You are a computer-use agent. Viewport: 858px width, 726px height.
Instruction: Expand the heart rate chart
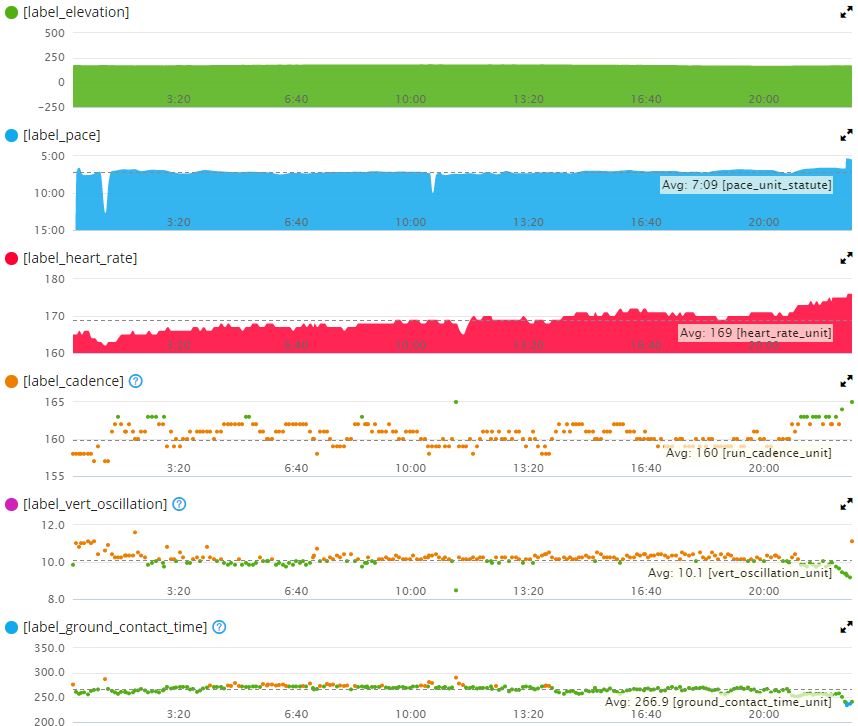846,258
